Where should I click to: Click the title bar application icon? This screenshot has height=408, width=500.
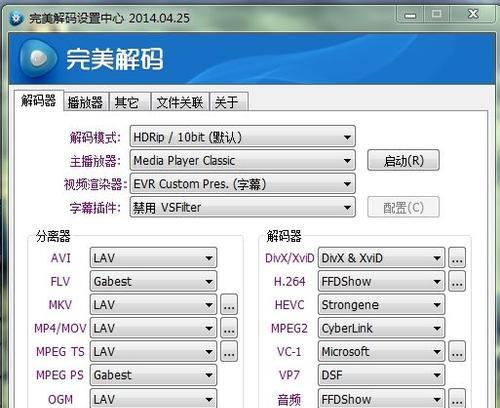[16, 18]
